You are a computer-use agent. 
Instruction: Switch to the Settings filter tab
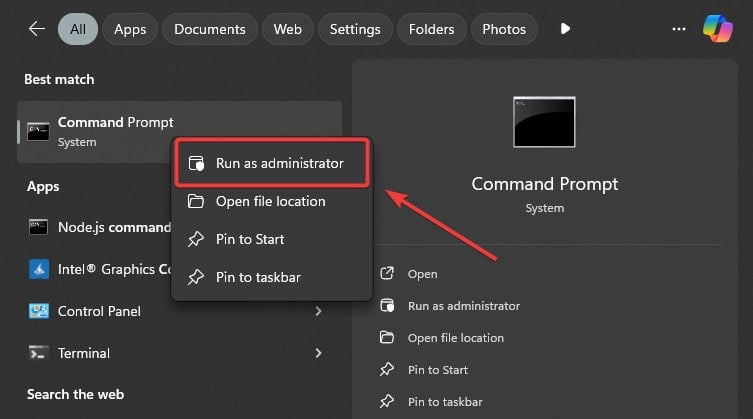pyautogui.click(x=355, y=29)
